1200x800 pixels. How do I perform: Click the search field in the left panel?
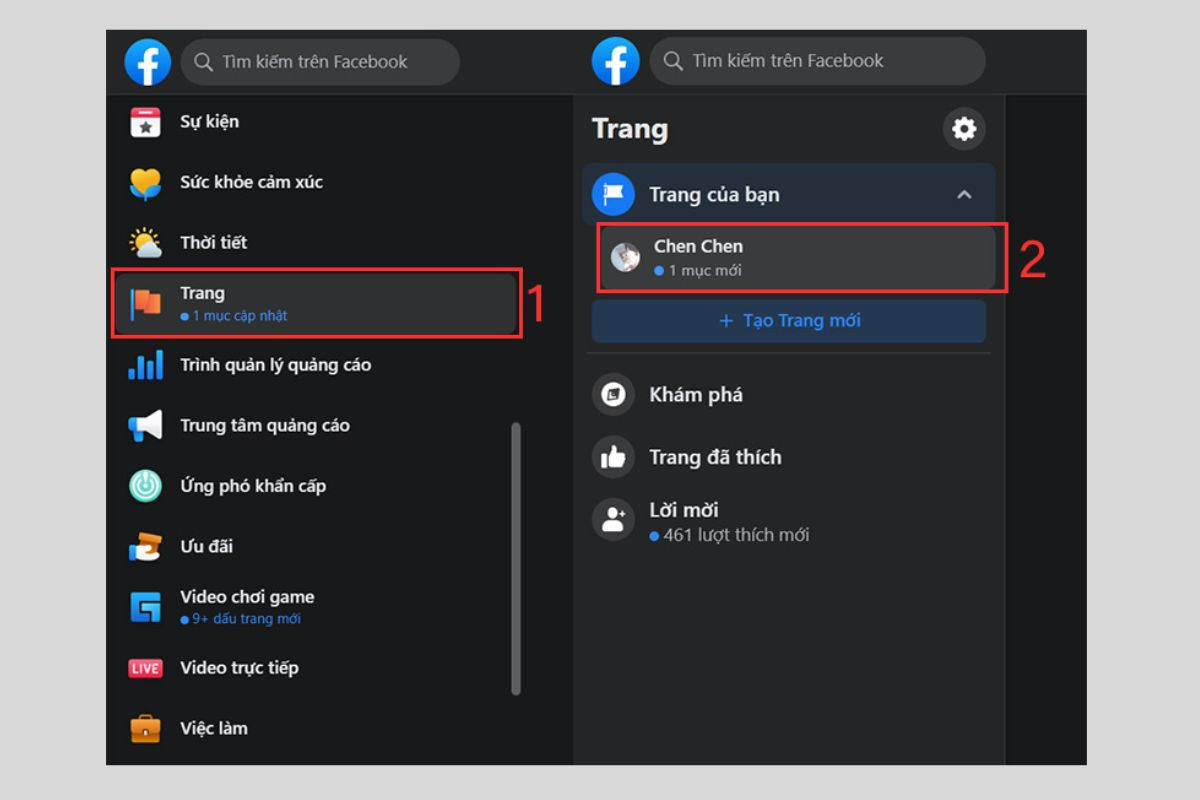pyautogui.click(x=320, y=62)
